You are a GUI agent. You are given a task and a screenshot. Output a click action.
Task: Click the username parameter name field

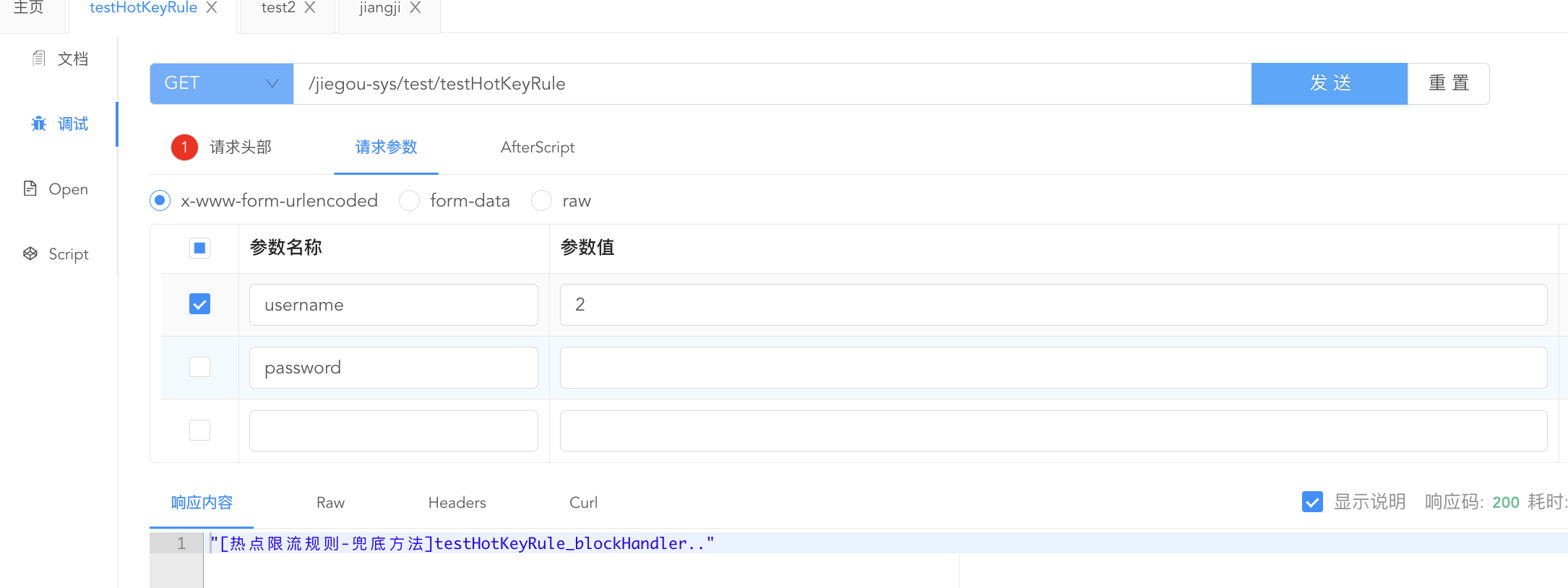(x=394, y=305)
